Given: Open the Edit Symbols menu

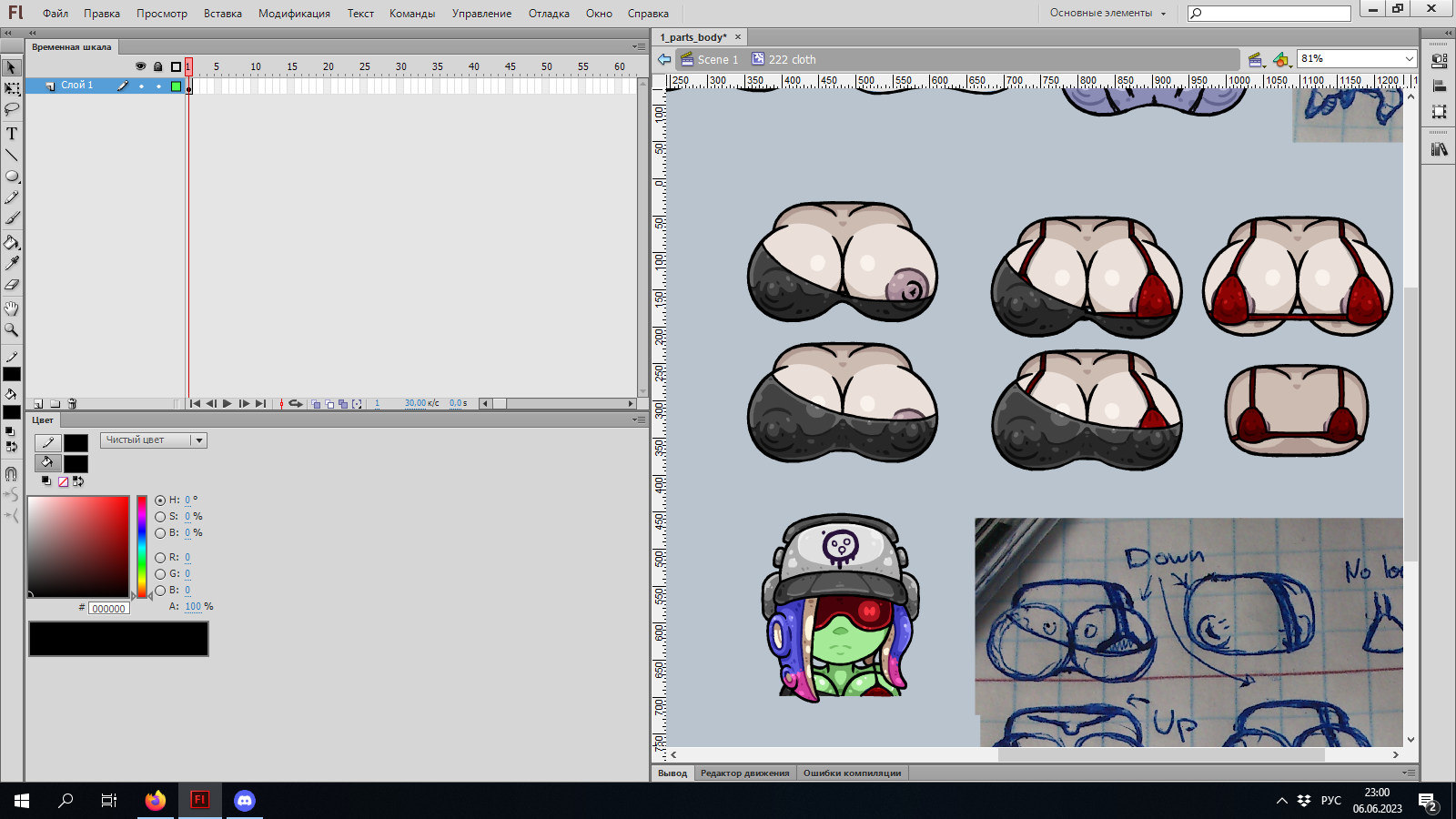Looking at the screenshot, I should [1282, 60].
